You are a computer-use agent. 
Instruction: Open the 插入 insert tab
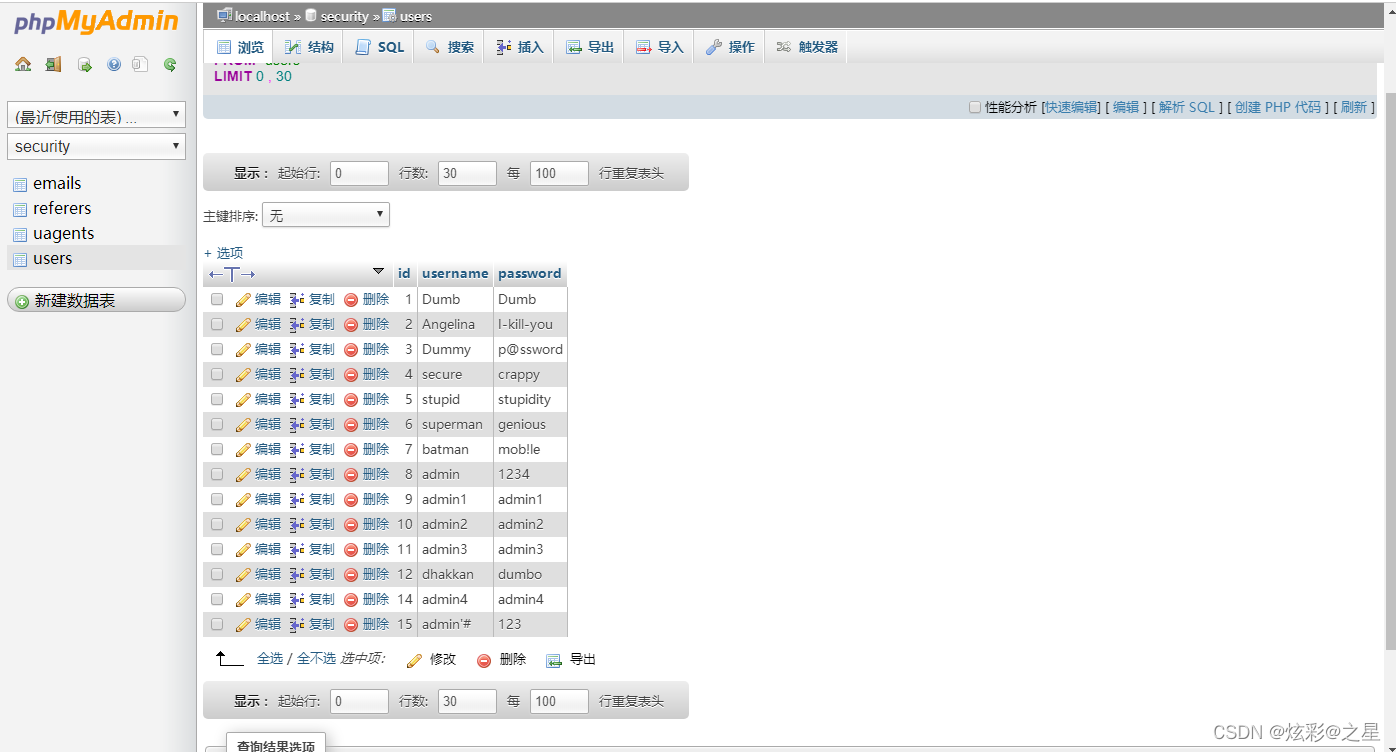click(x=520, y=47)
